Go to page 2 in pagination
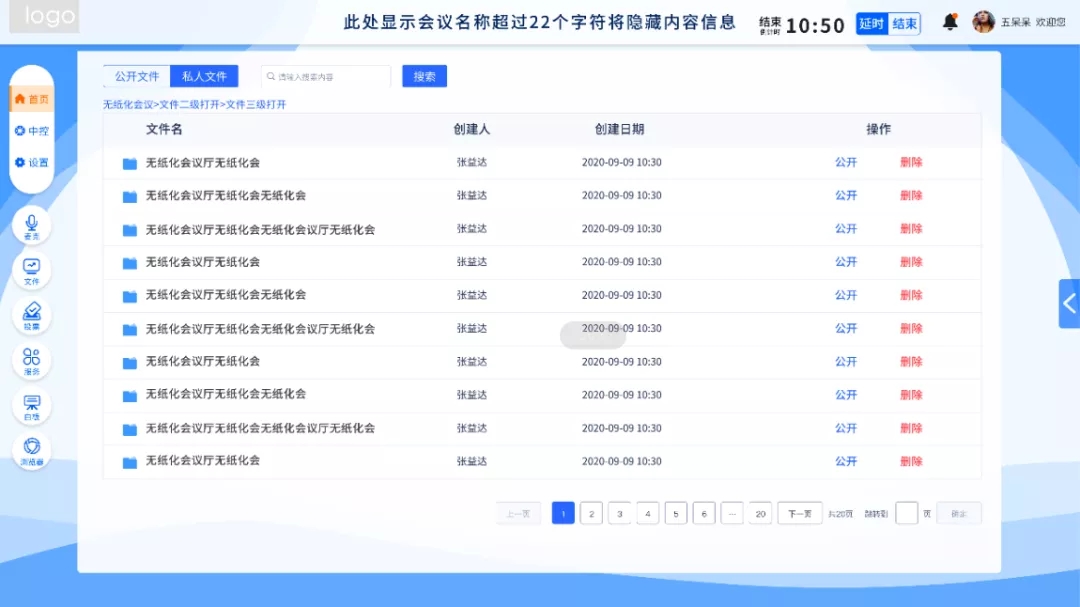This screenshot has width=1080, height=607. point(591,513)
